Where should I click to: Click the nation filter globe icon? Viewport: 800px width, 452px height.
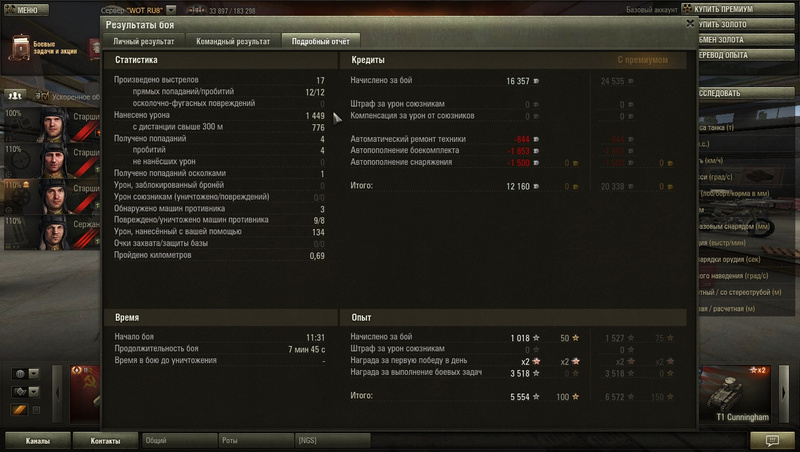pos(20,374)
